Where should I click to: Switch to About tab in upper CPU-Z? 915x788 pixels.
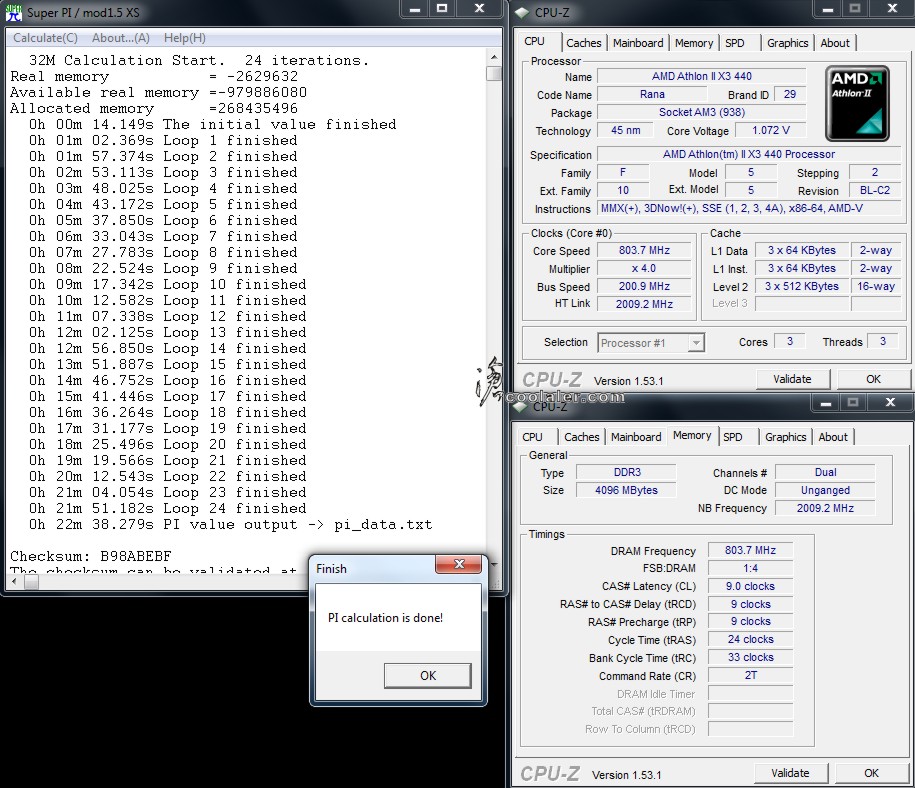pos(835,43)
